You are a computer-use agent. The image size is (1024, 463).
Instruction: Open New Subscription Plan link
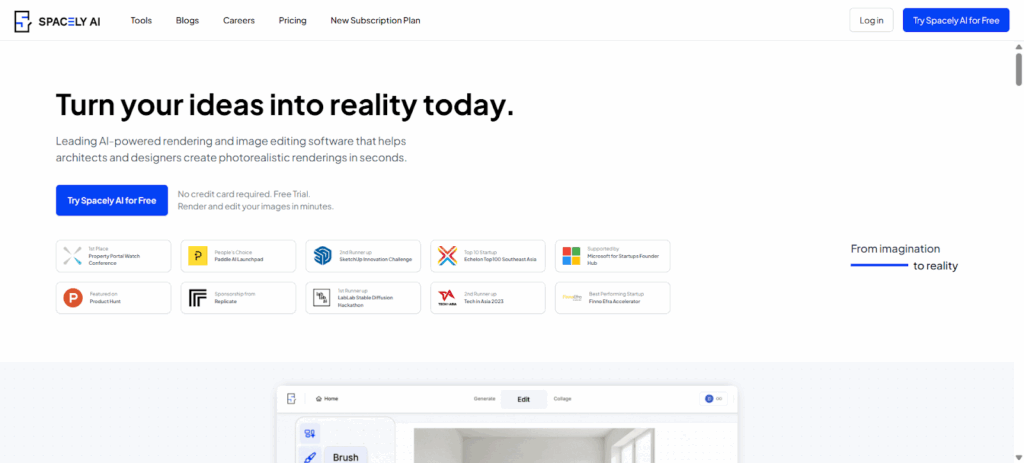(x=375, y=20)
